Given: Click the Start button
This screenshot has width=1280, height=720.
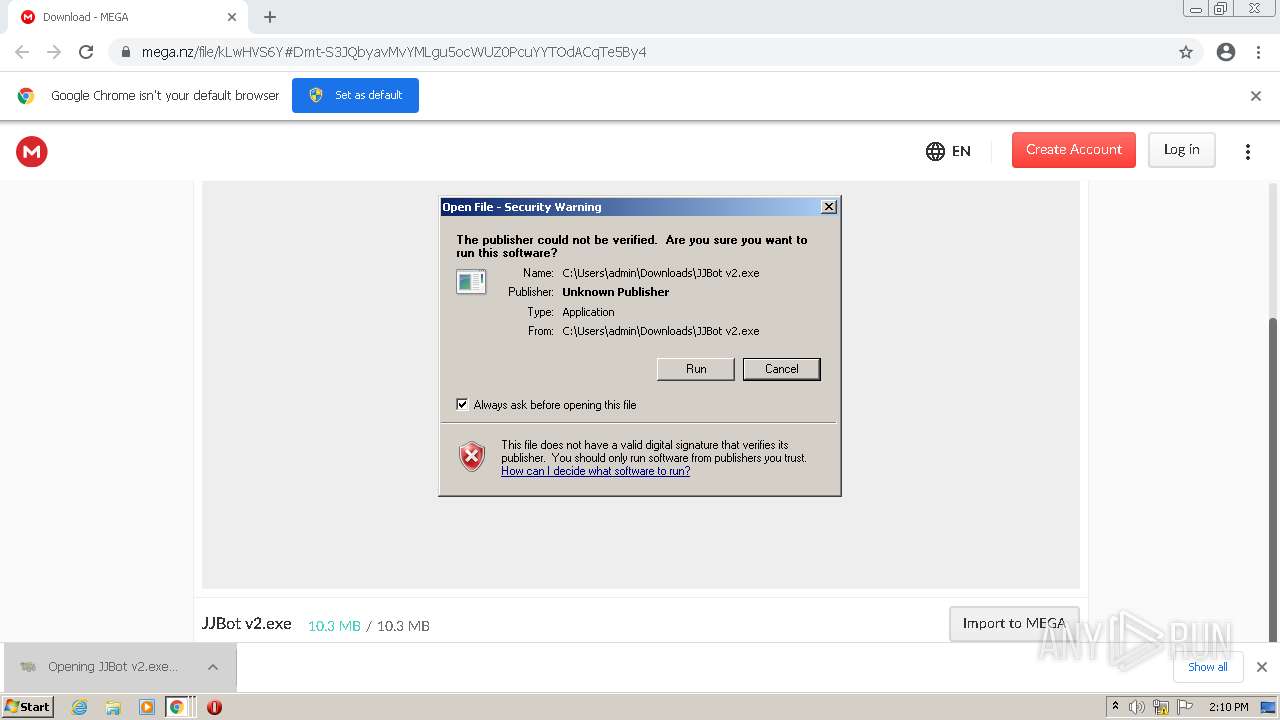Looking at the screenshot, I should click(x=28, y=706).
